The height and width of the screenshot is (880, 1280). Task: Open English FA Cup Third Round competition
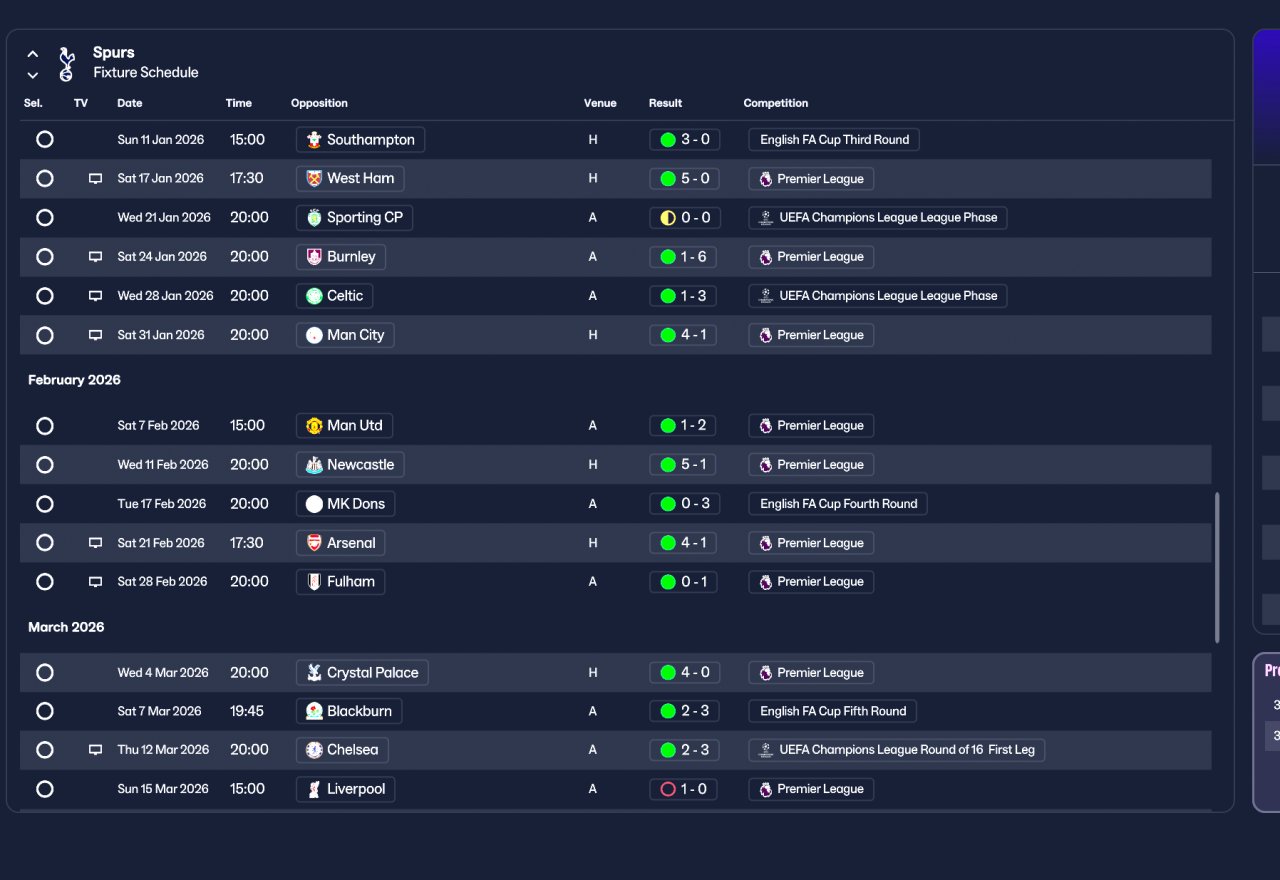[834, 140]
